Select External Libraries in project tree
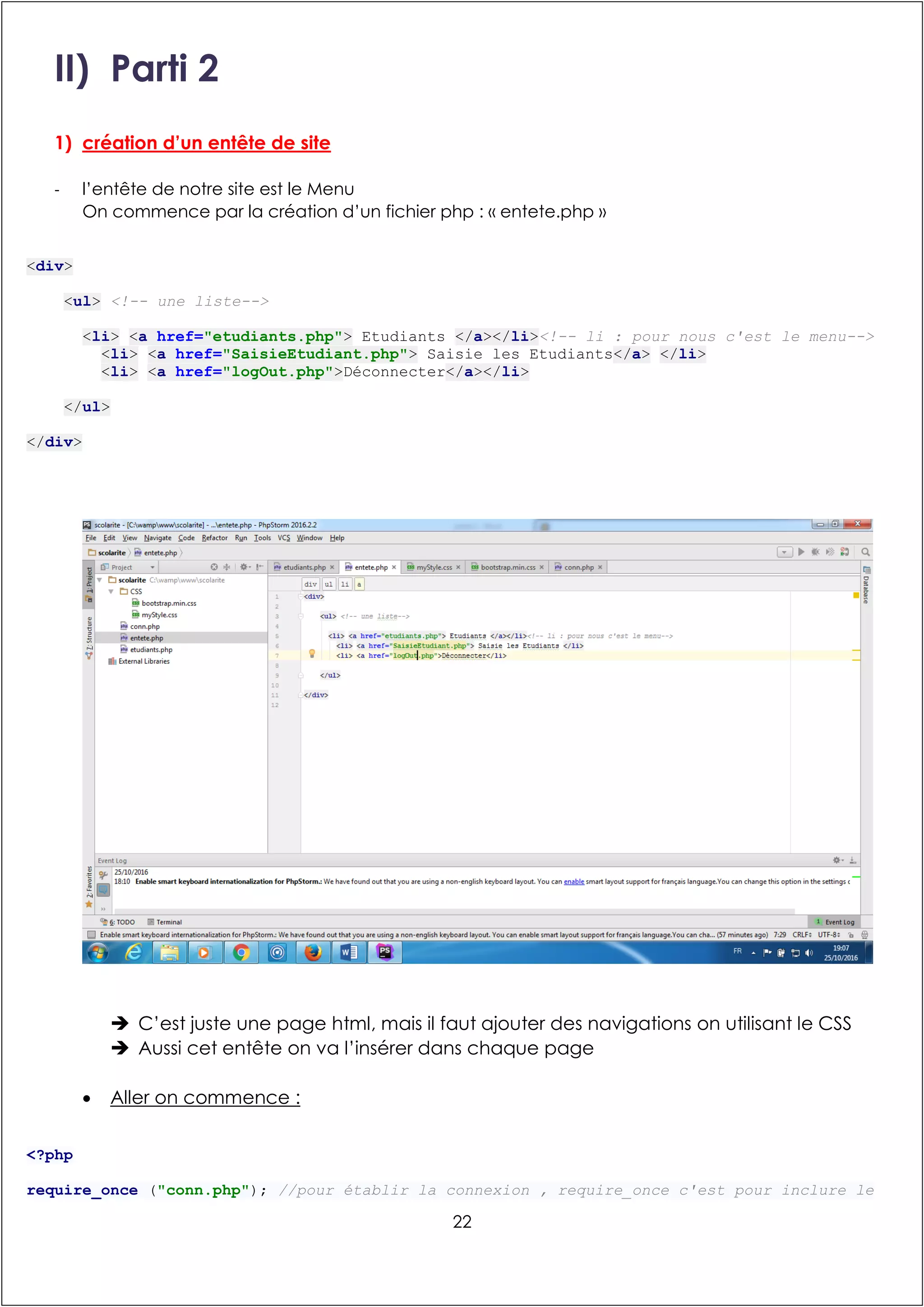The width and height of the screenshot is (924, 1307). pyautogui.click(x=139, y=662)
